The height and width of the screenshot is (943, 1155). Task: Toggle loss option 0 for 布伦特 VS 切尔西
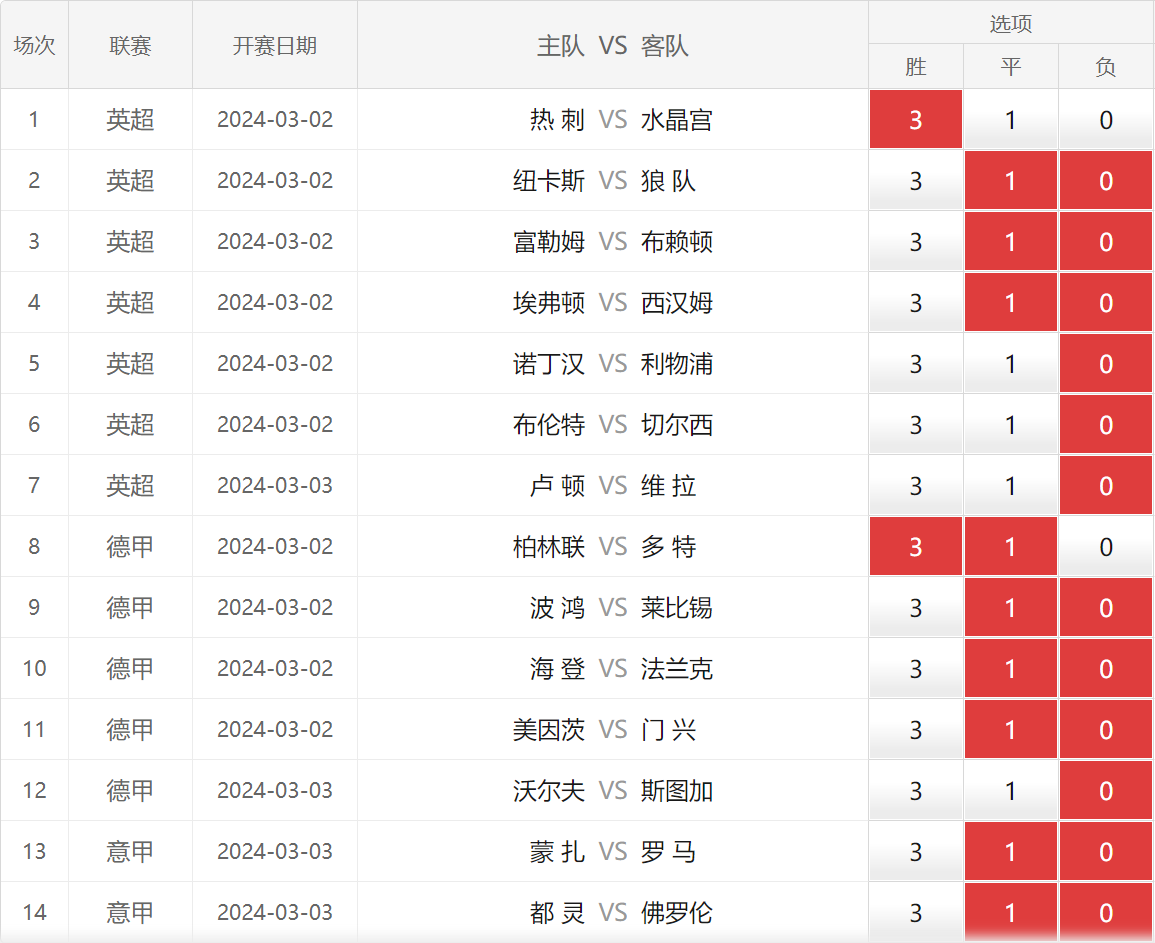point(1106,424)
